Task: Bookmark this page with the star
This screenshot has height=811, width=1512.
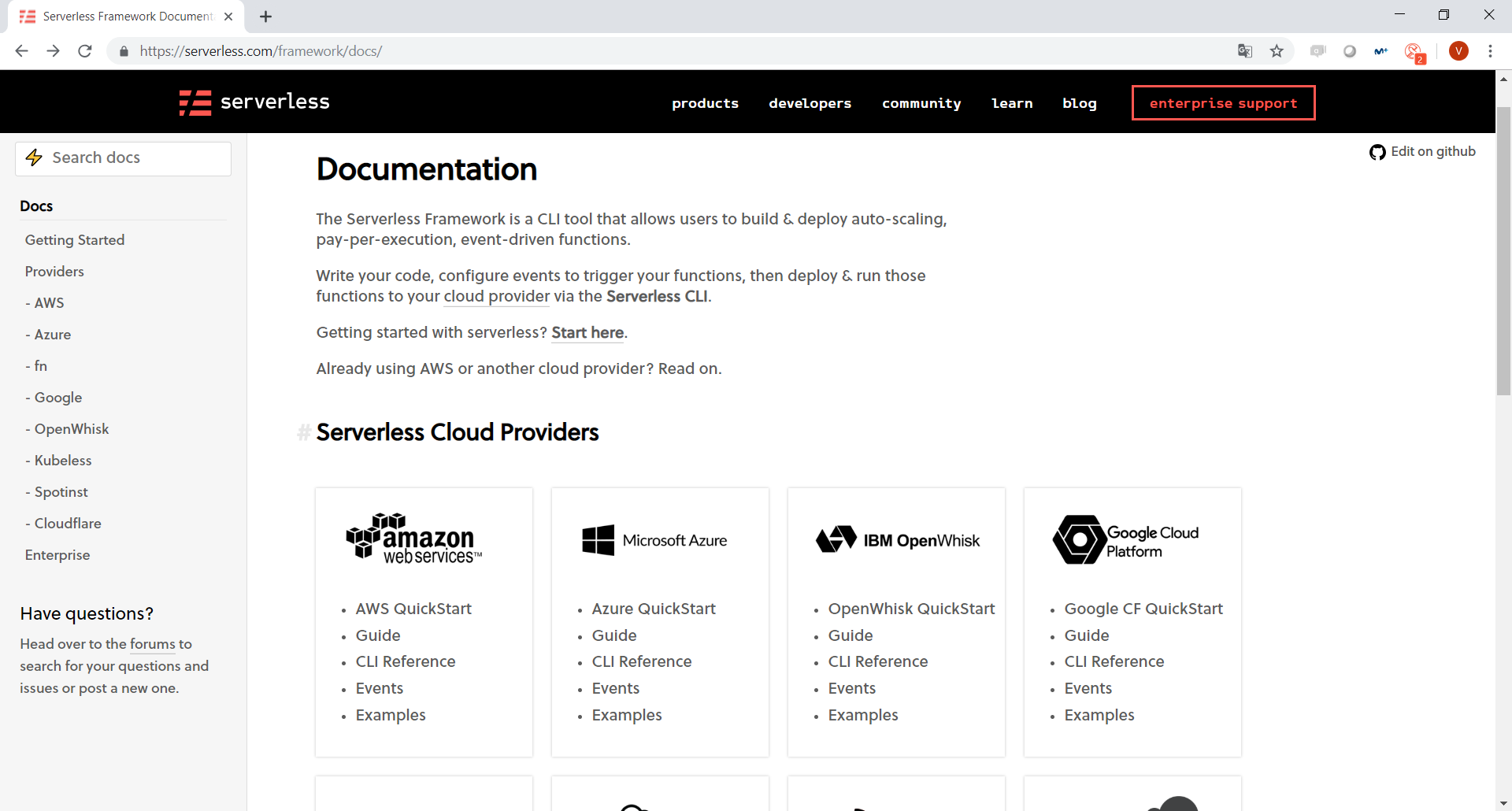Action: 1277,51
